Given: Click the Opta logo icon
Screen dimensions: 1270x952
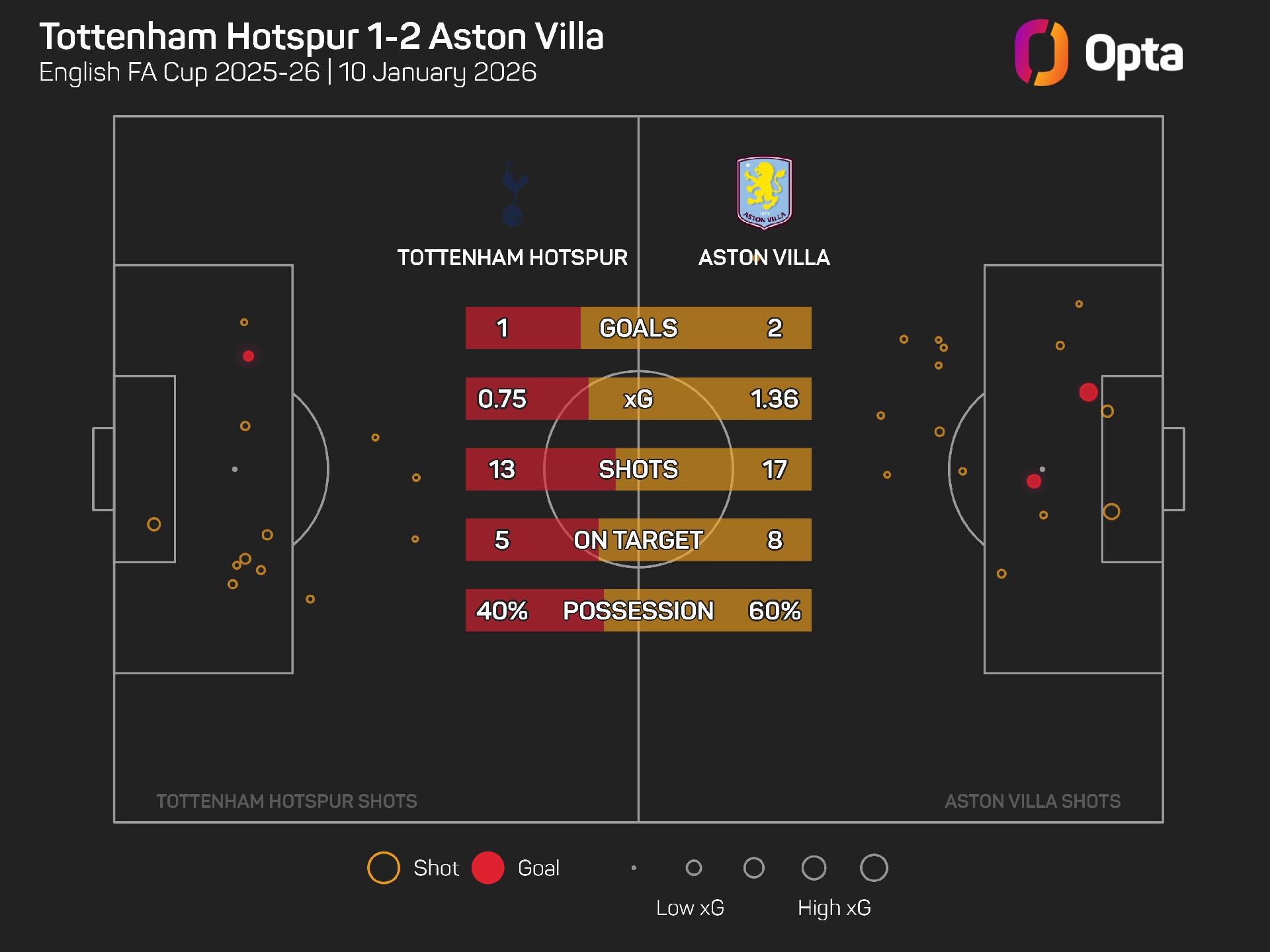Looking at the screenshot, I should [1041, 53].
